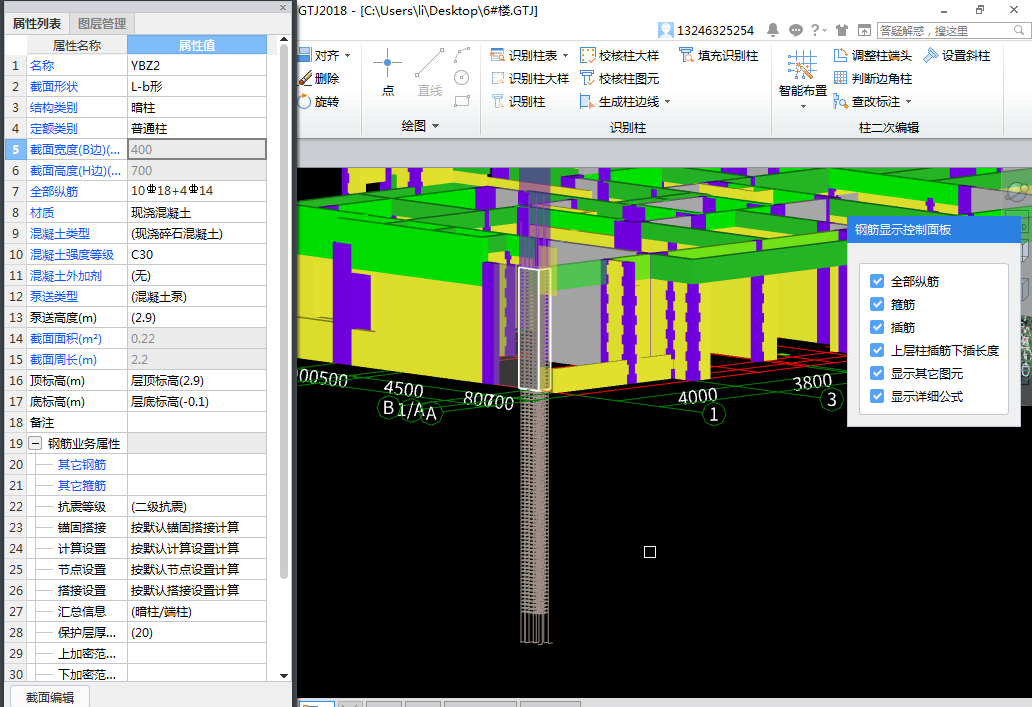Choose the arc drawing tool icon
1032x707 pixels.
(462, 55)
